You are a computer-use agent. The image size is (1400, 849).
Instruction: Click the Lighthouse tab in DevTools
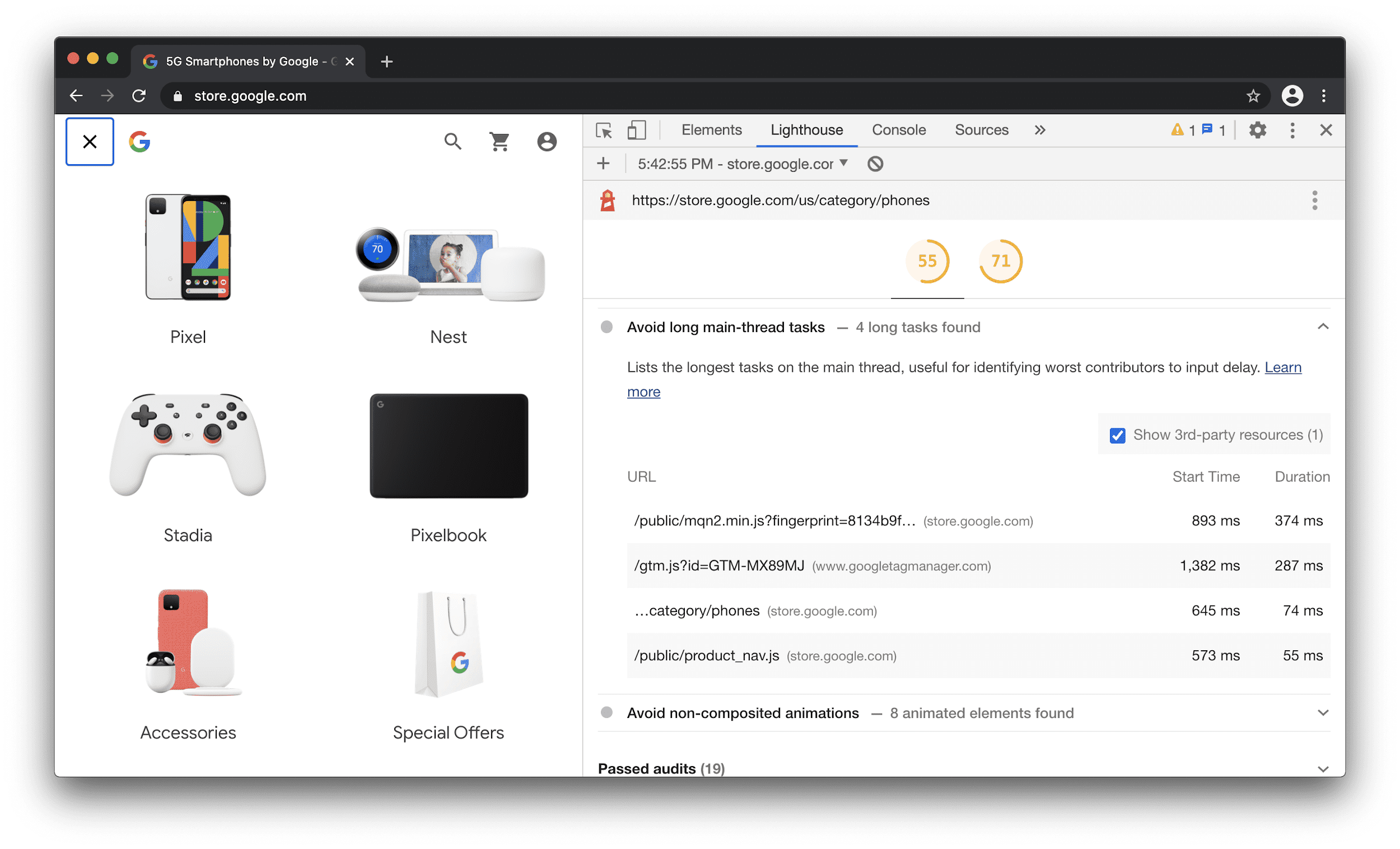(x=805, y=130)
